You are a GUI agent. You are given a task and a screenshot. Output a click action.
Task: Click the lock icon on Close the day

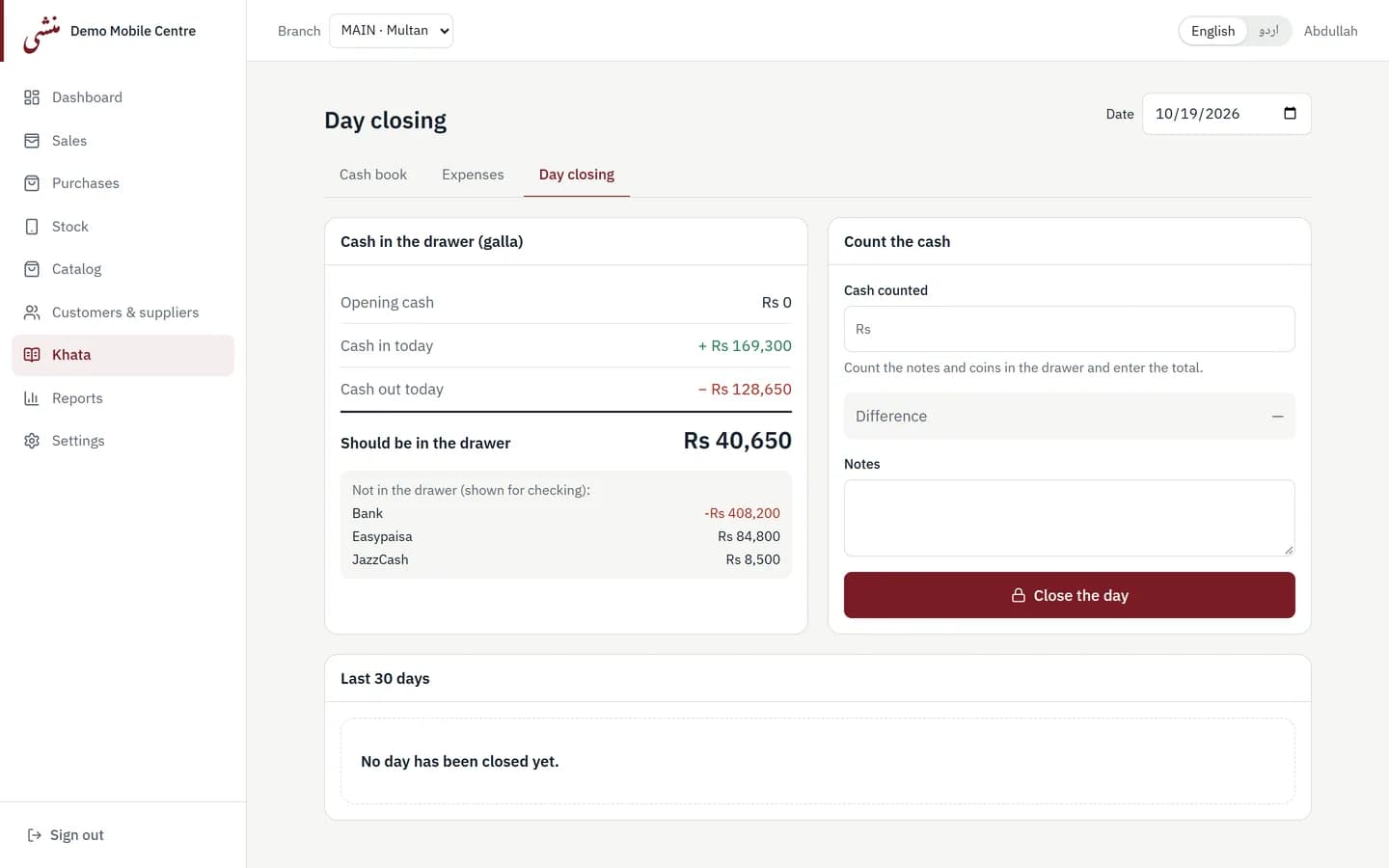point(1018,595)
